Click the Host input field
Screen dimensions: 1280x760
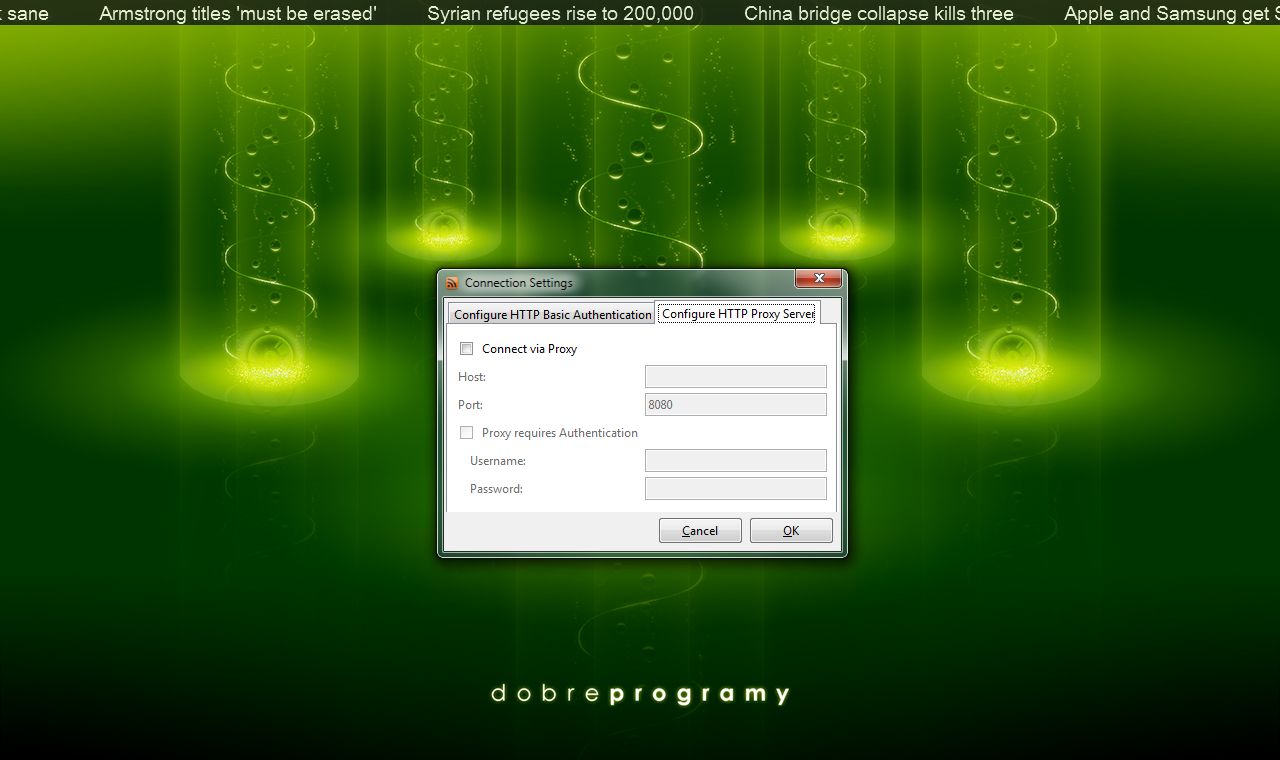coord(736,377)
